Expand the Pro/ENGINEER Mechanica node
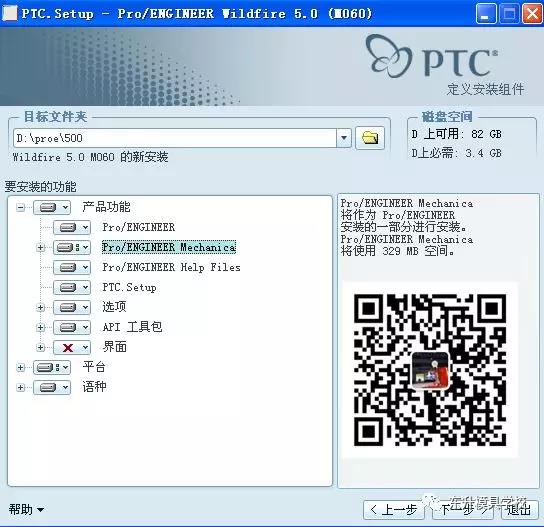 pos(41,247)
